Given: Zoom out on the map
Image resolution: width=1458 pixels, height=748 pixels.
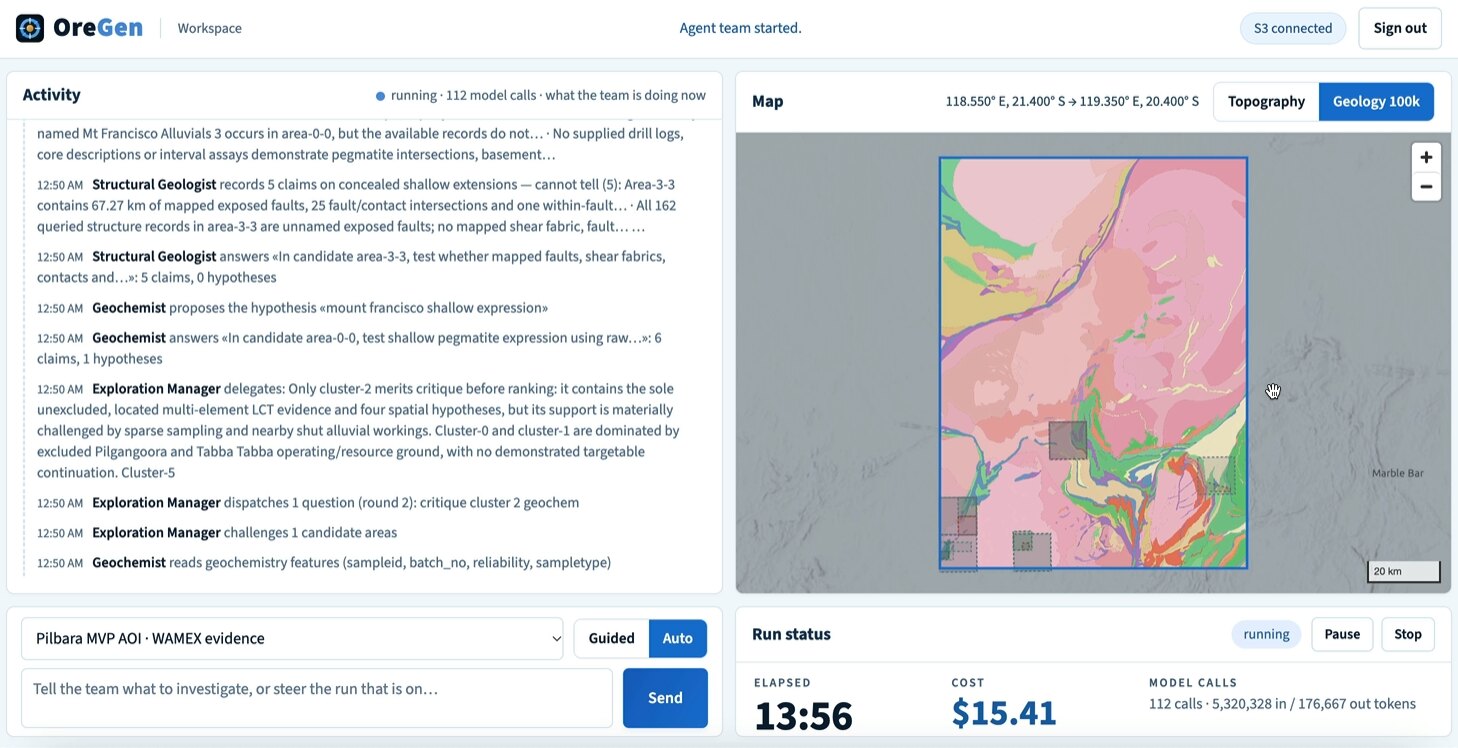Looking at the screenshot, I should point(1426,186).
